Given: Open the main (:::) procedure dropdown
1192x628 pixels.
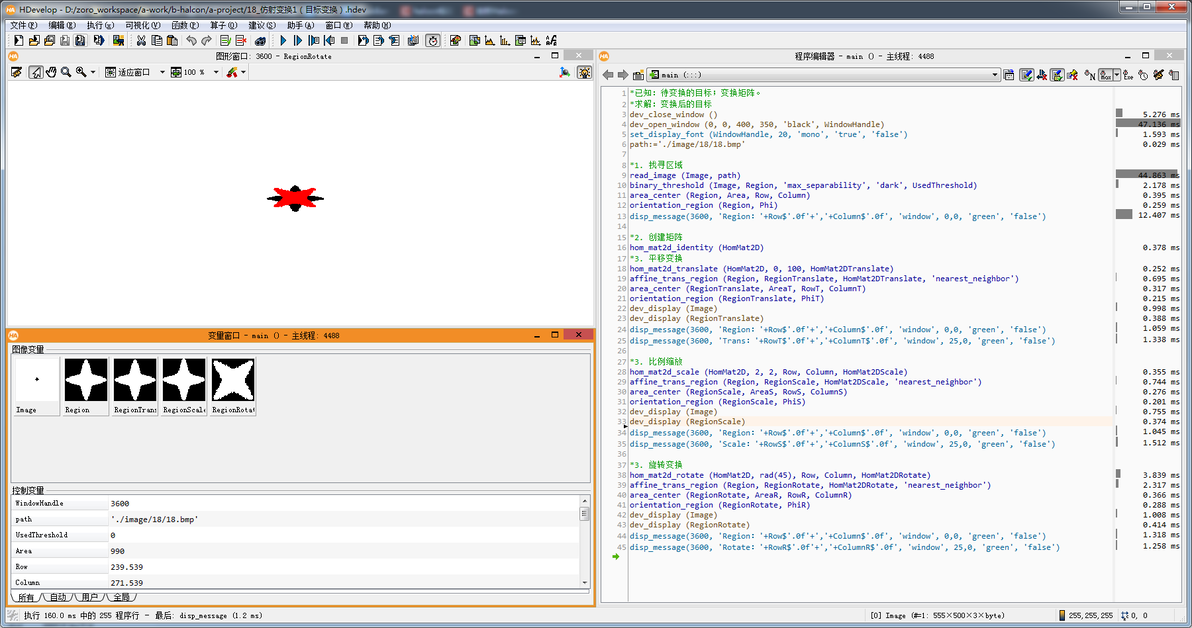Looking at the screenshot, I should pyautogui.click(x=994, y=75).
